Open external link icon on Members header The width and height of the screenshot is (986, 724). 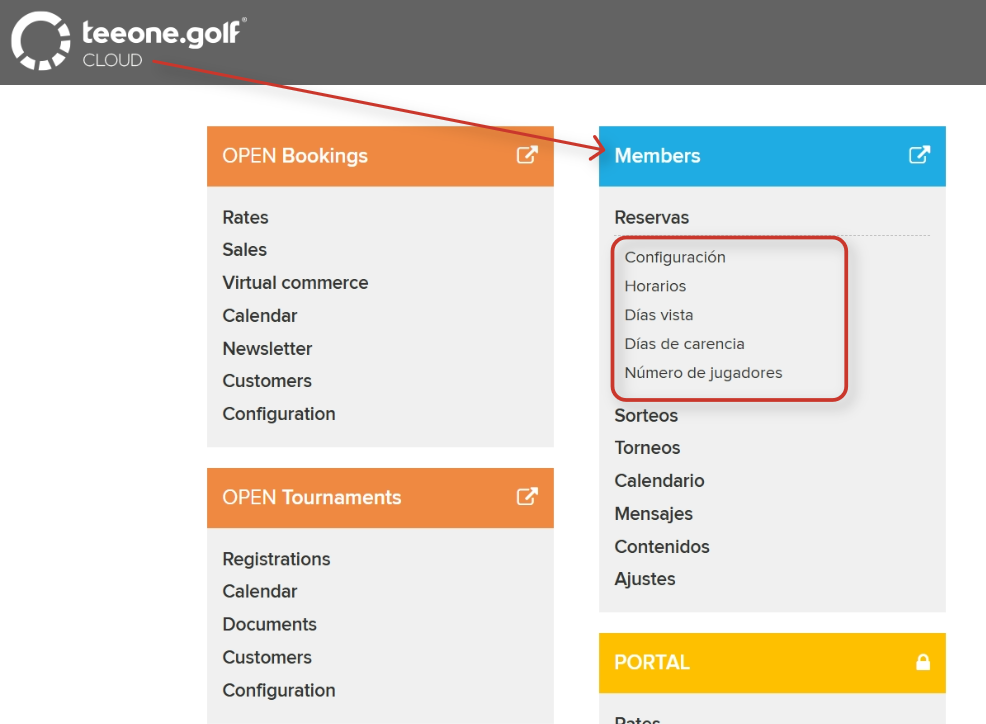point(919,155)
